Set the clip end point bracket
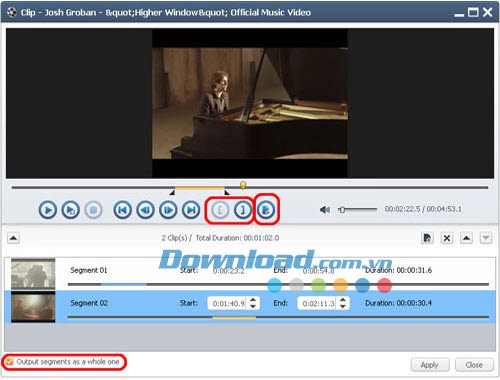500x380 pixels. click(x=243, y=210)
